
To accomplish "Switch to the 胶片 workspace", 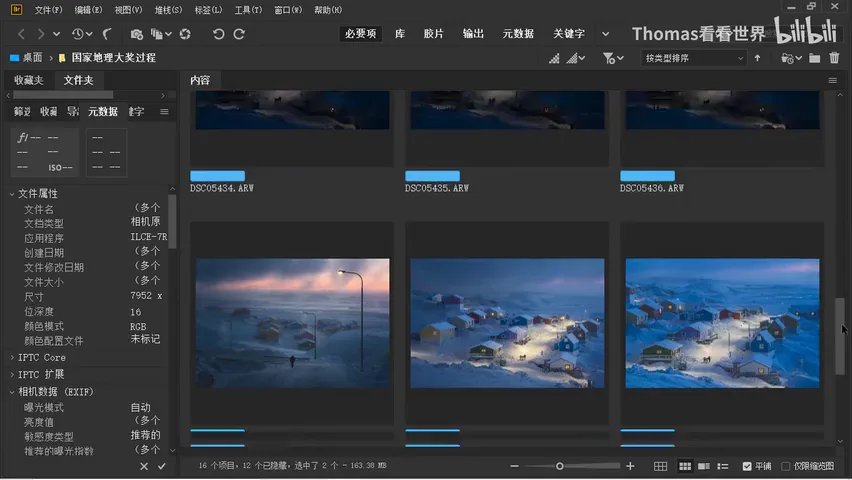I will tap(433, 34).
